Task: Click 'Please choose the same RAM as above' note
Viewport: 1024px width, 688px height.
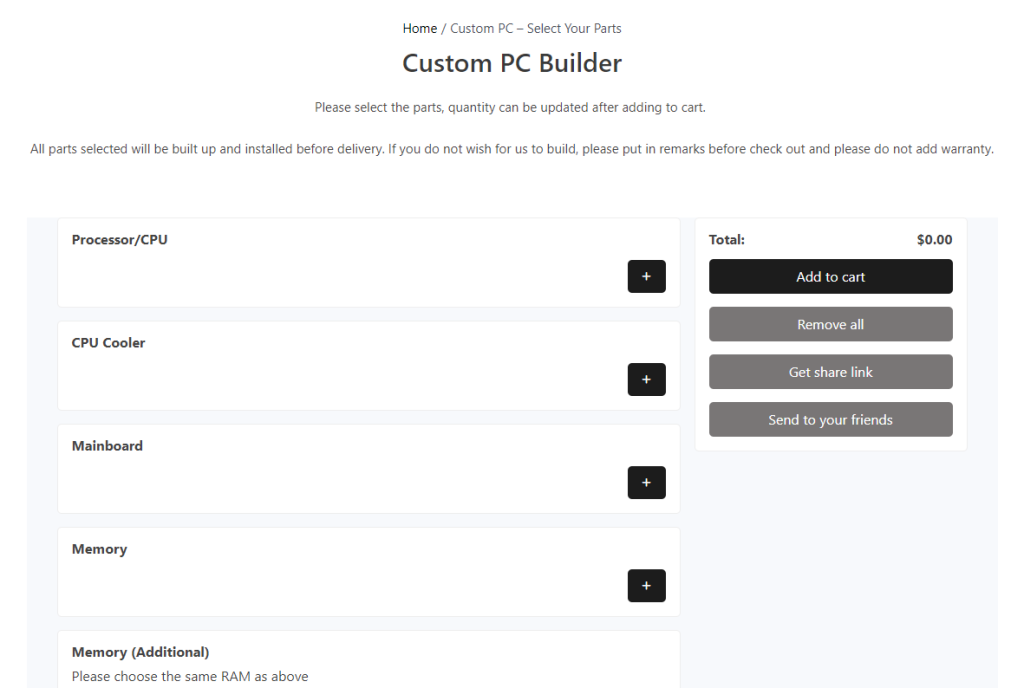Action: coord(190,676)
